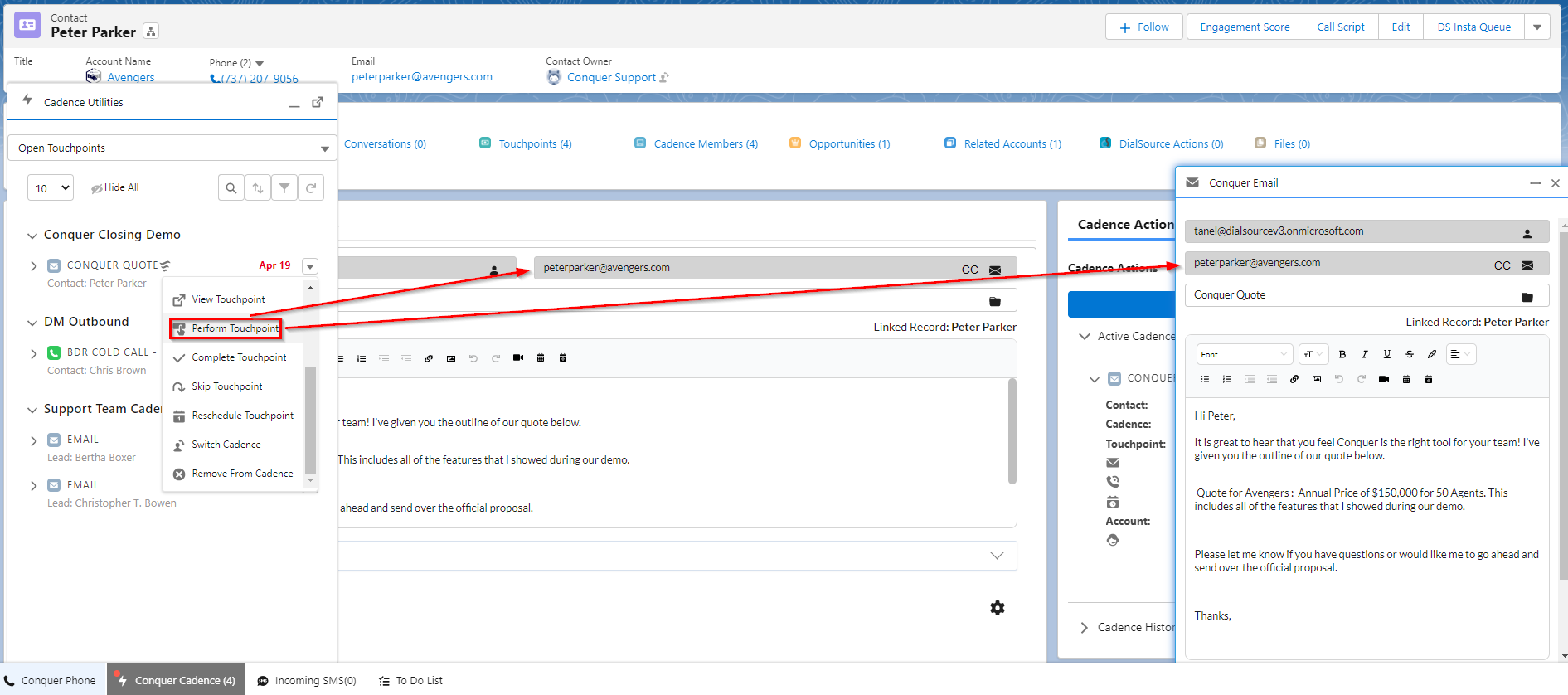Viewport: 1568px width, 695px height.
Task: Click the Call Script button
Action: pyautogui.click(x=1341, y=27)
